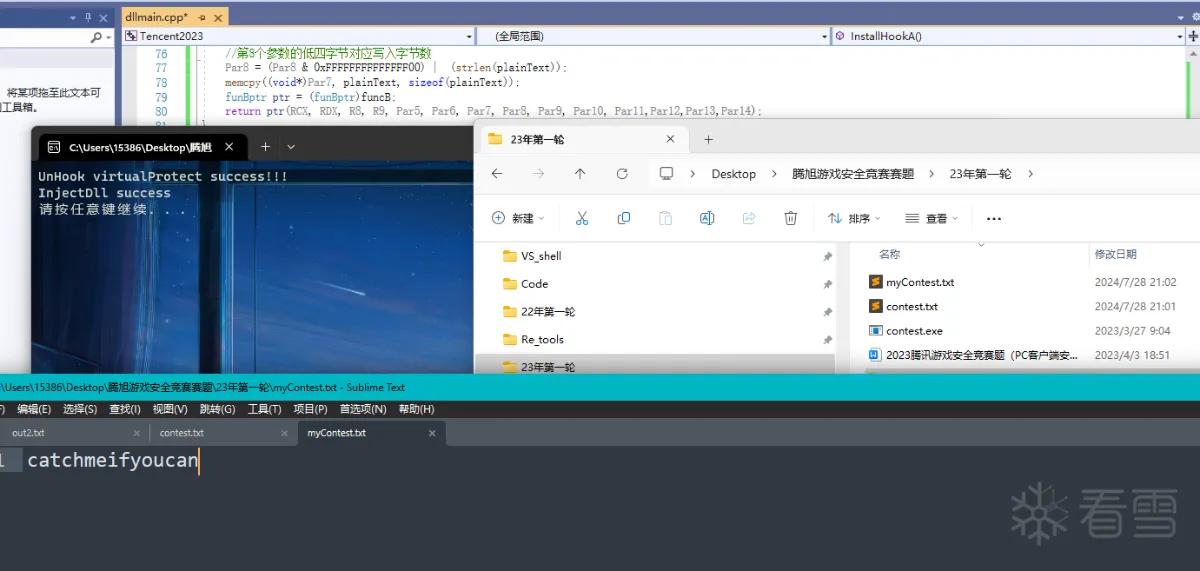Click the 新建 new button
Screen dimensions: 1200x571
(518, 218)
